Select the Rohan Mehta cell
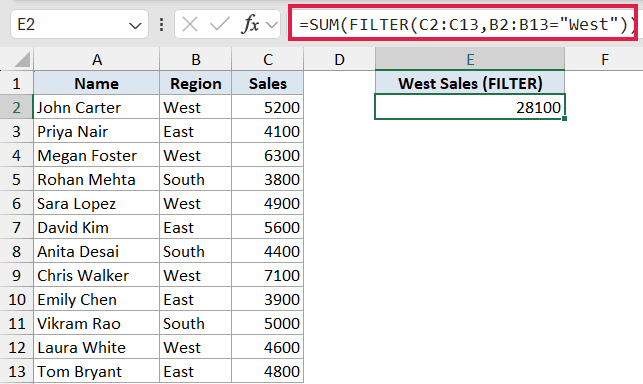The width and height of the screenshot is (643, 384). (x=96, y=179)
